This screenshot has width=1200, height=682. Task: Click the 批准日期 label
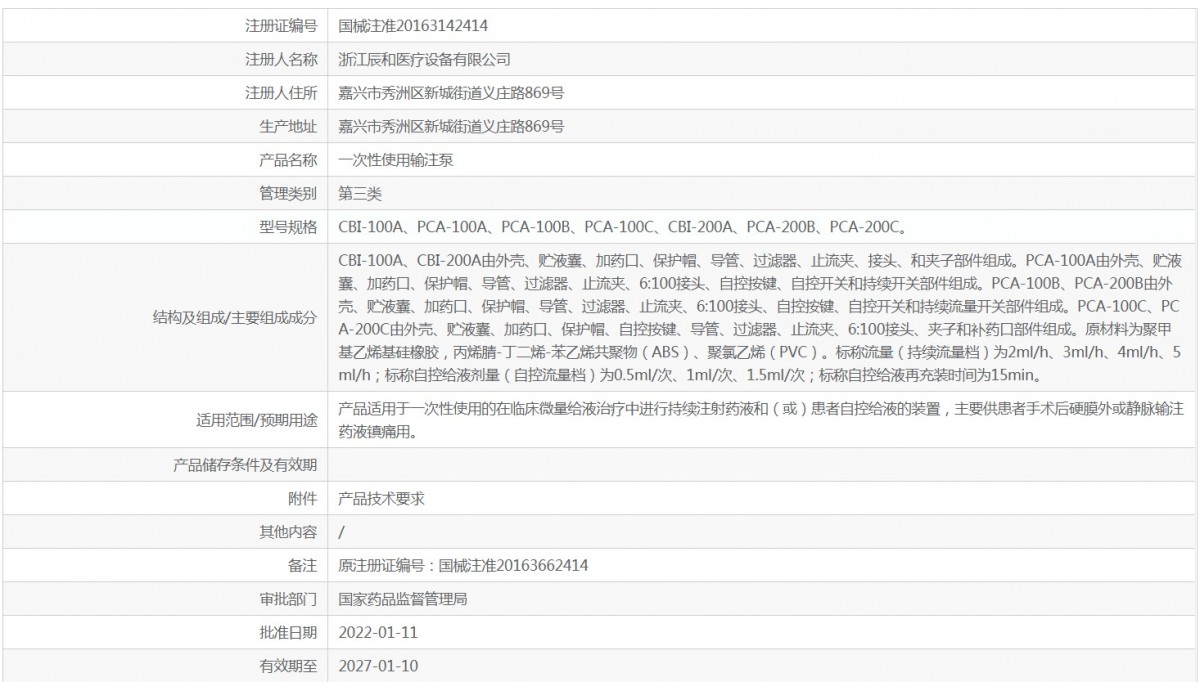point(289,632)
